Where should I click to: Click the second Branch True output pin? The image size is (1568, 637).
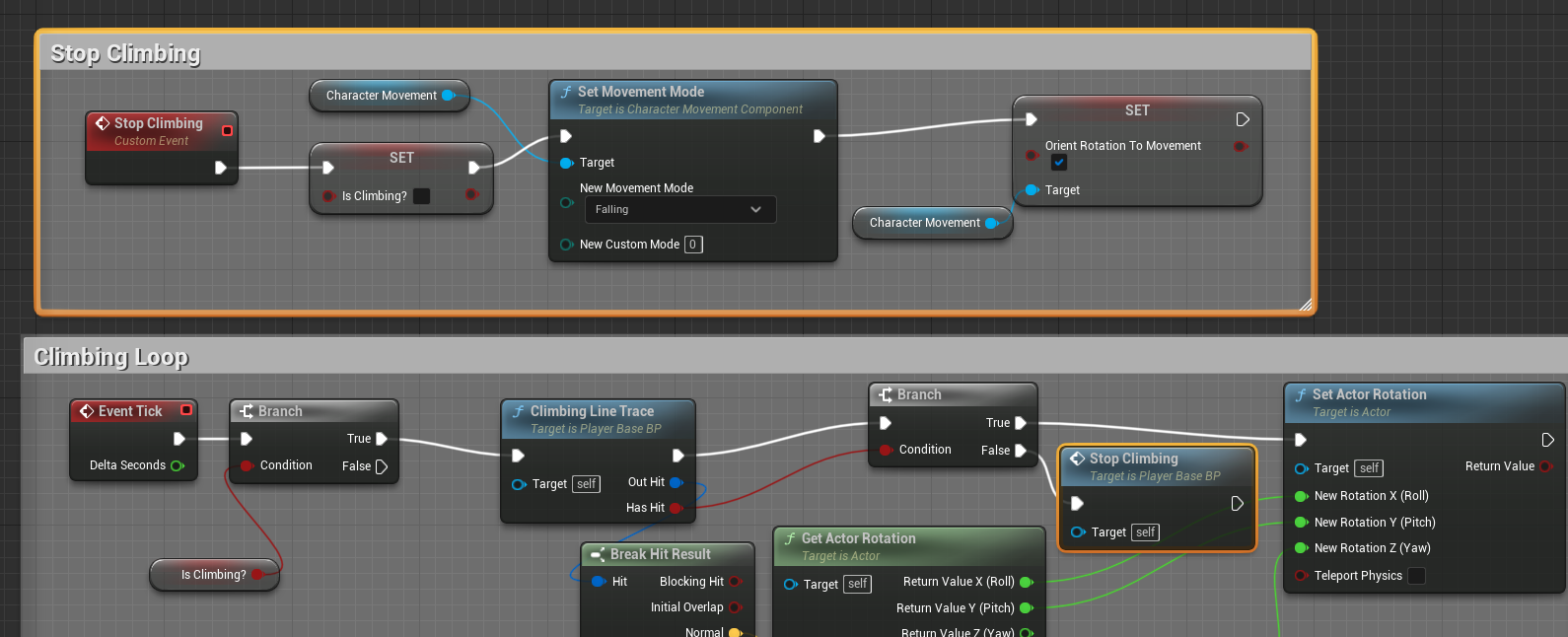1021,423
